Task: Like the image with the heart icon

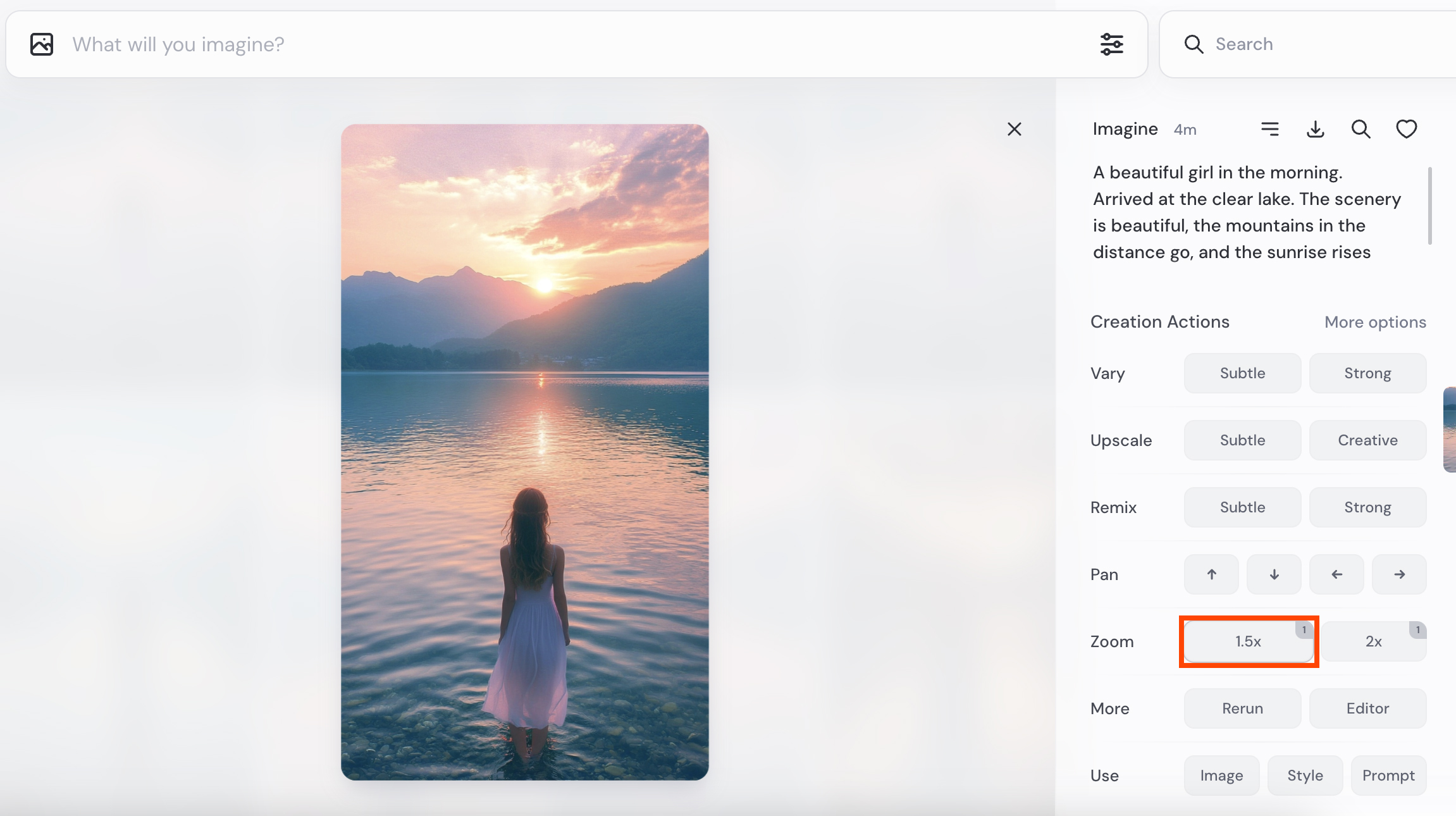Action: (1406, 129)
